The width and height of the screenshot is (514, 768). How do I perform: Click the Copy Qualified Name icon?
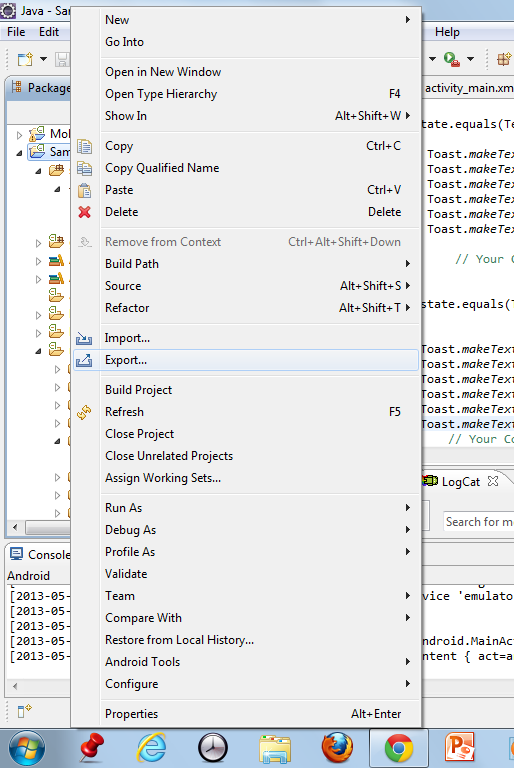pyautogui.click(x=84, y=168)
